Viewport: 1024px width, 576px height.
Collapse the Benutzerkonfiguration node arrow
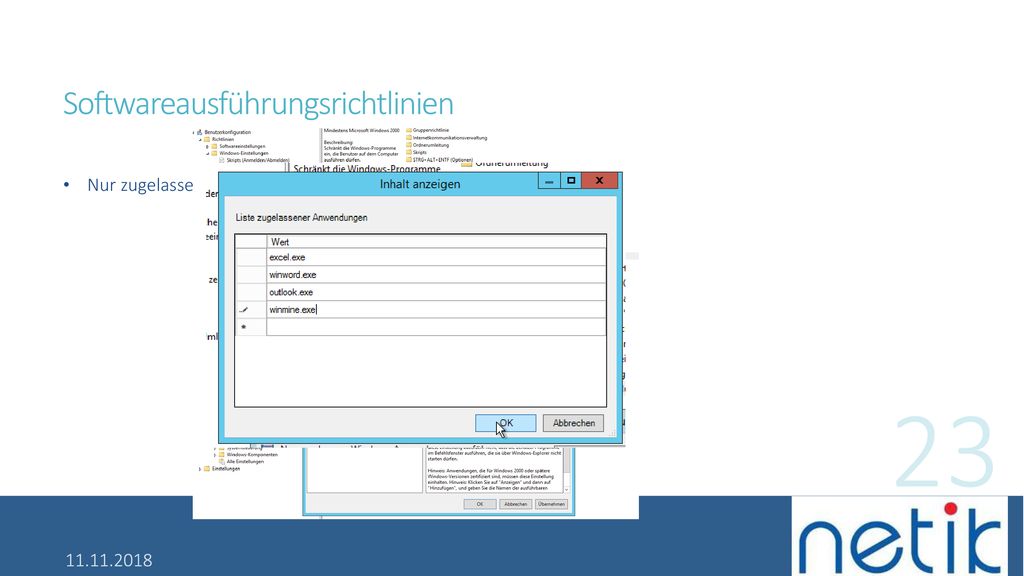click(193, 133)
